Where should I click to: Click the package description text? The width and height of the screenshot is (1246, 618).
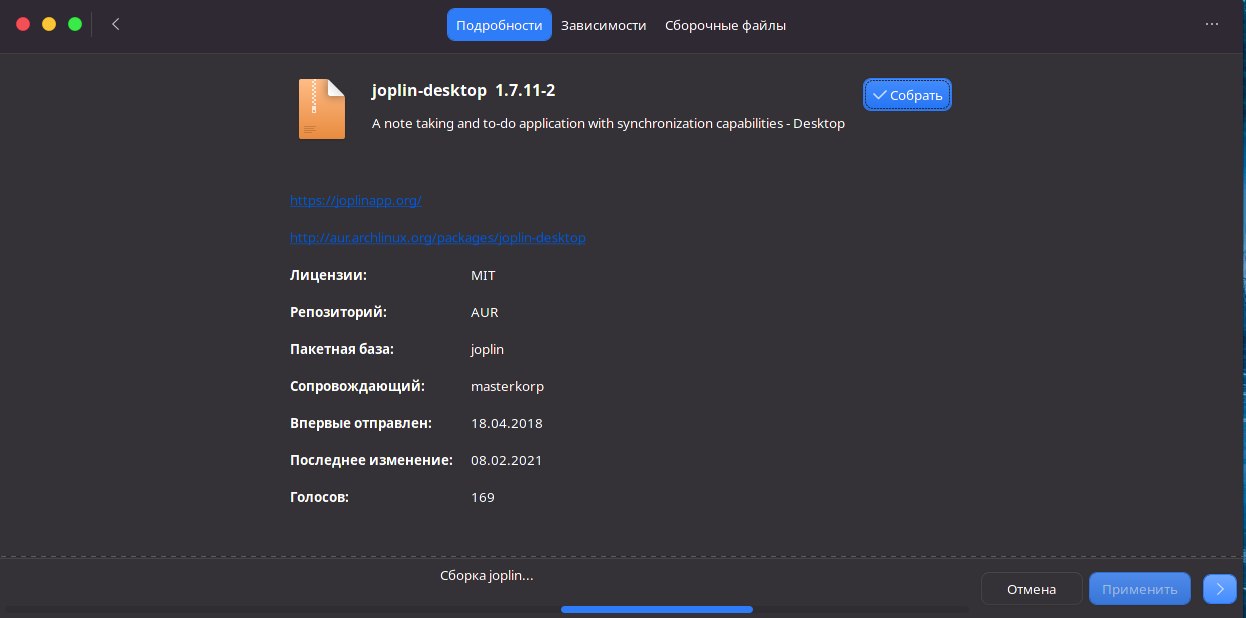coord(608,124)
